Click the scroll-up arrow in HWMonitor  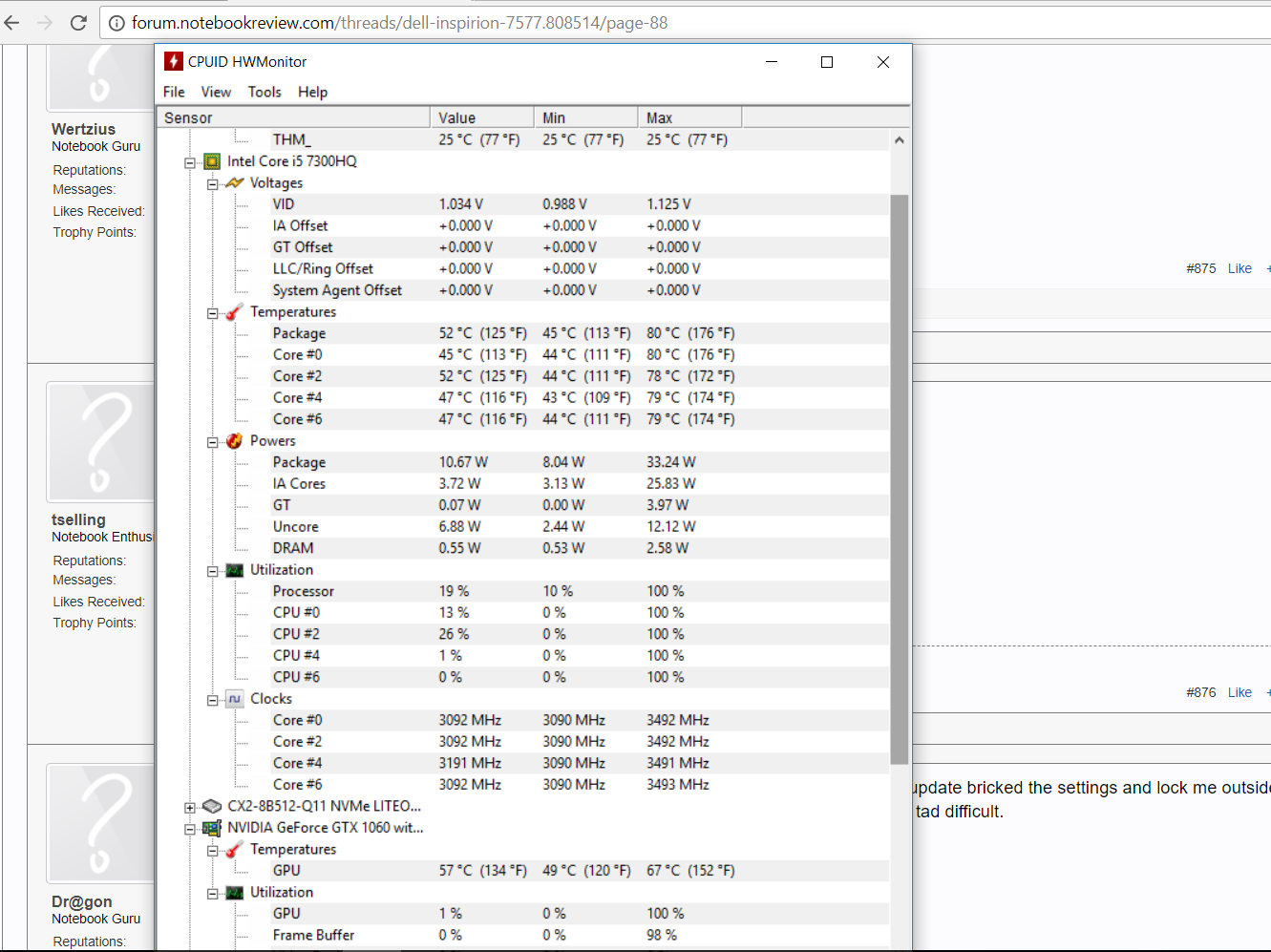[899, 139]
